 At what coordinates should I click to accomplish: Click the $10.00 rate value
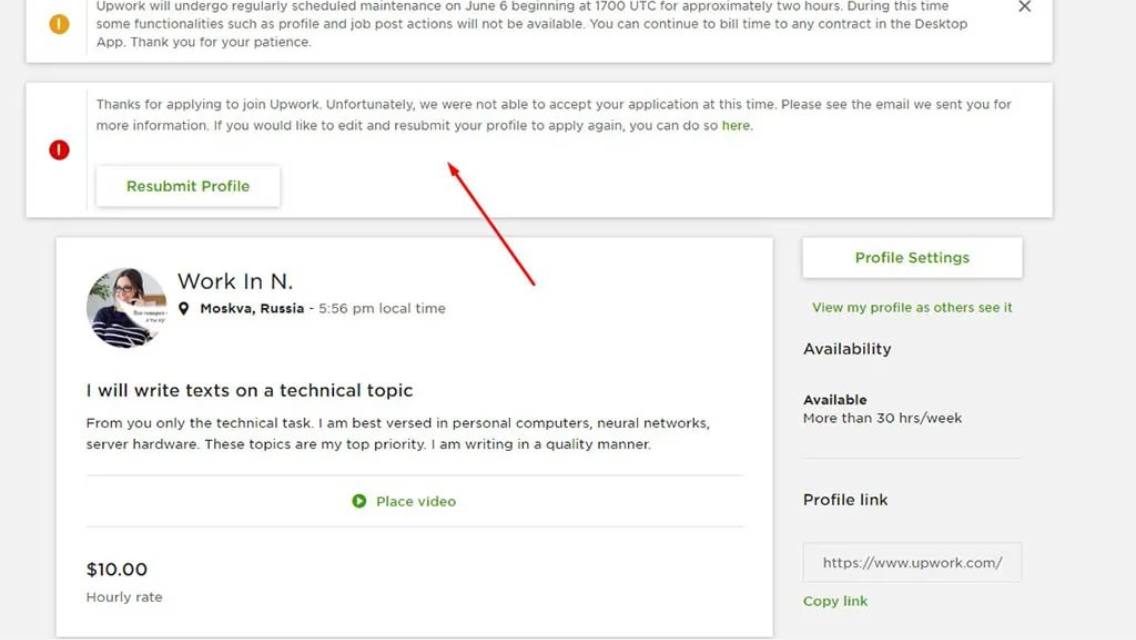[117, 570]
